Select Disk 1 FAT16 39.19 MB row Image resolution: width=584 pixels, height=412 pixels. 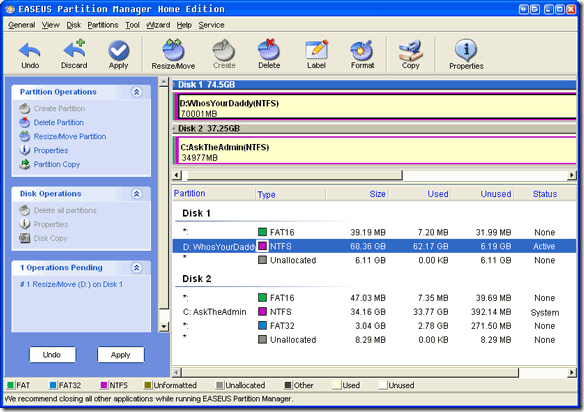click(x=374, y=232)
